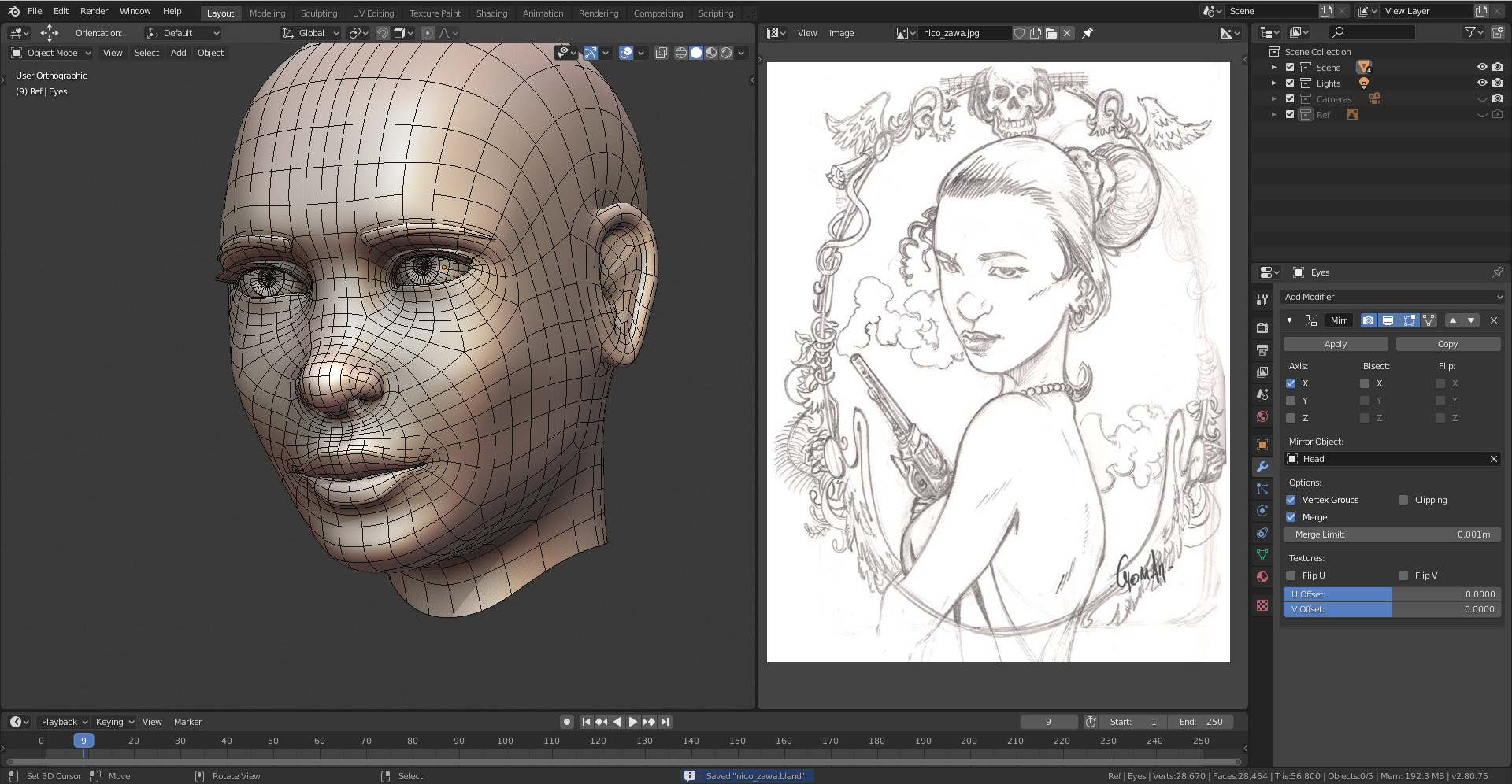Open Keying dropdown in timeline

115,722
